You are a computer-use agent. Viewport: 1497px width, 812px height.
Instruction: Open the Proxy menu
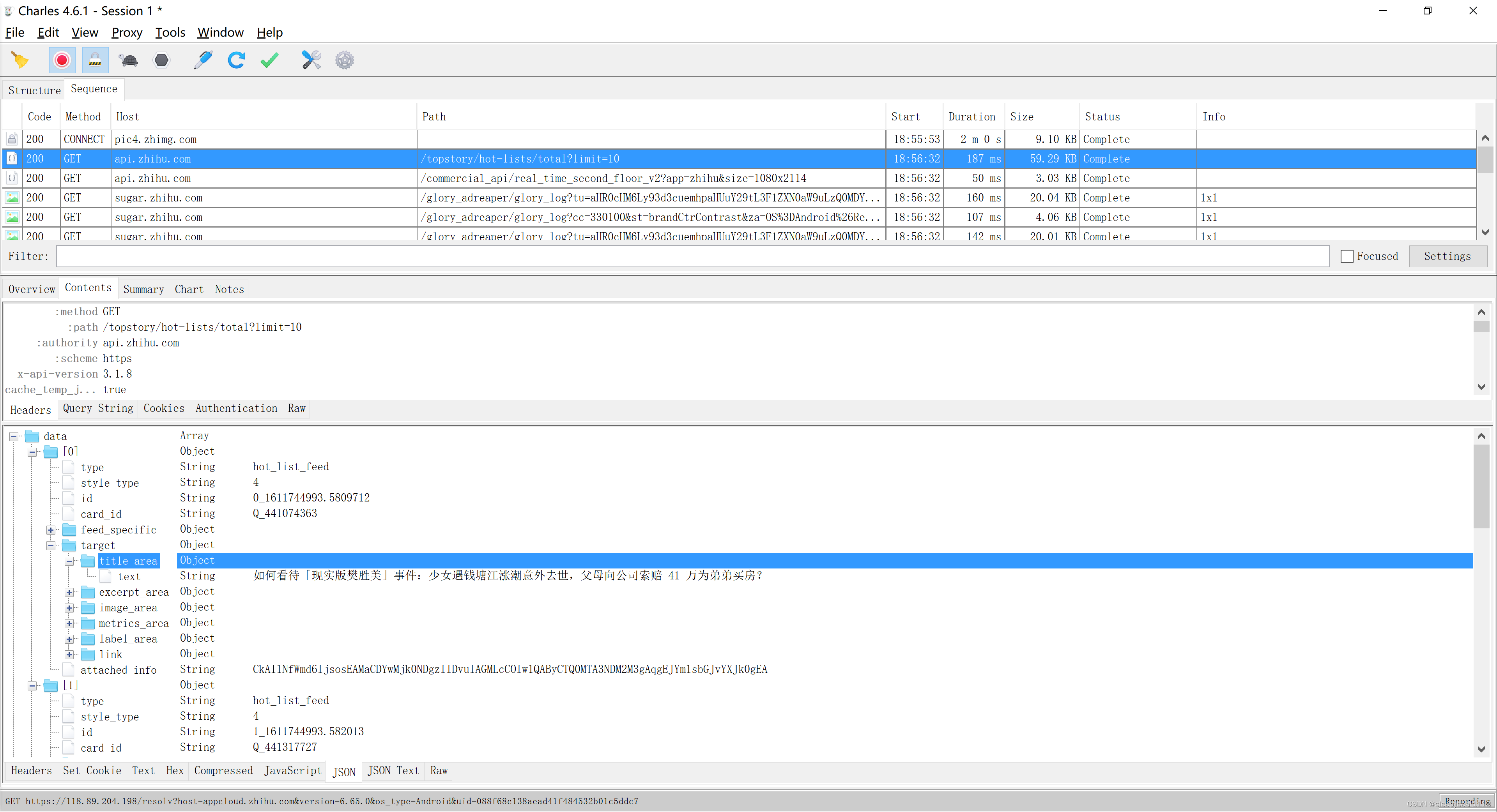pos(127,32)
